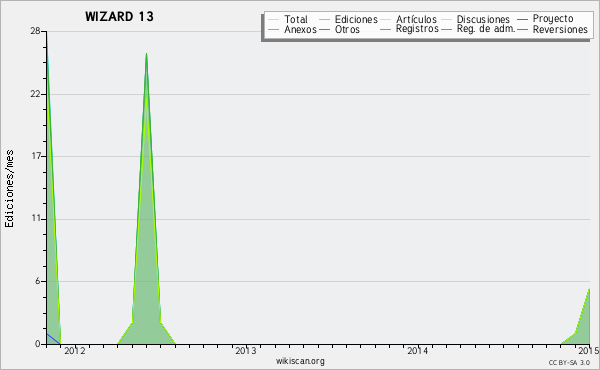Select the Ediciones legend entry
Image resolution: width=600 pixels, height=370 pixels.
click(348, 19)
